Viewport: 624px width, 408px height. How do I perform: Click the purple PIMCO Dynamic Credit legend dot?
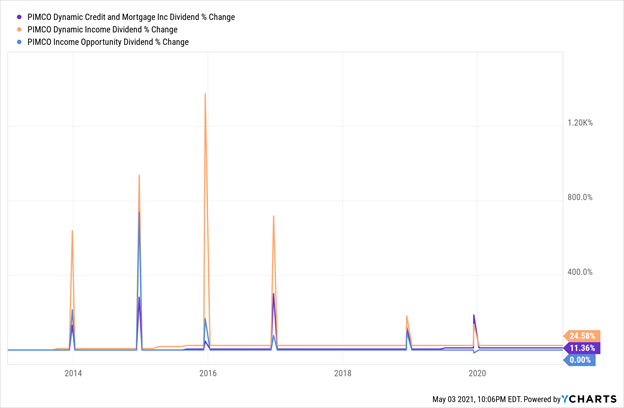(19, 17)
